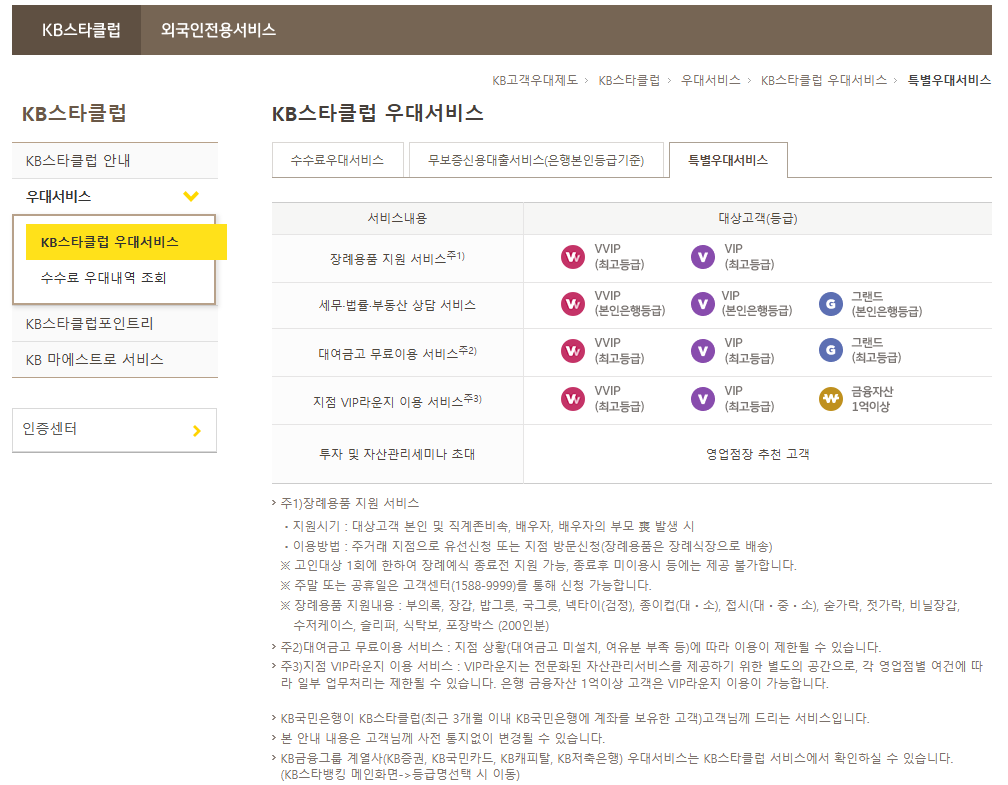
Task: Click VIP badge icon in 대여금고 무료이용 row
Action: point(703,350)
